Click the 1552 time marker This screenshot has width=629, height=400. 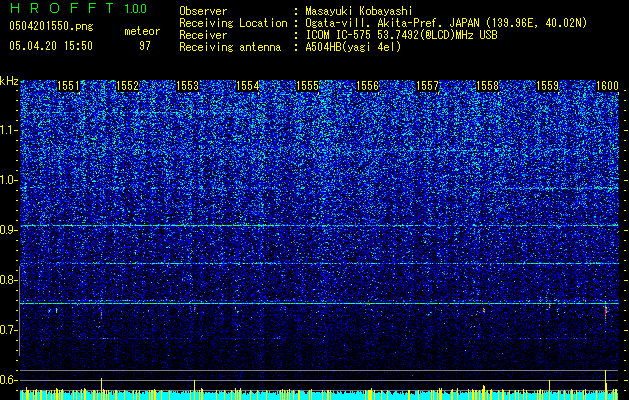click(128, 86)
